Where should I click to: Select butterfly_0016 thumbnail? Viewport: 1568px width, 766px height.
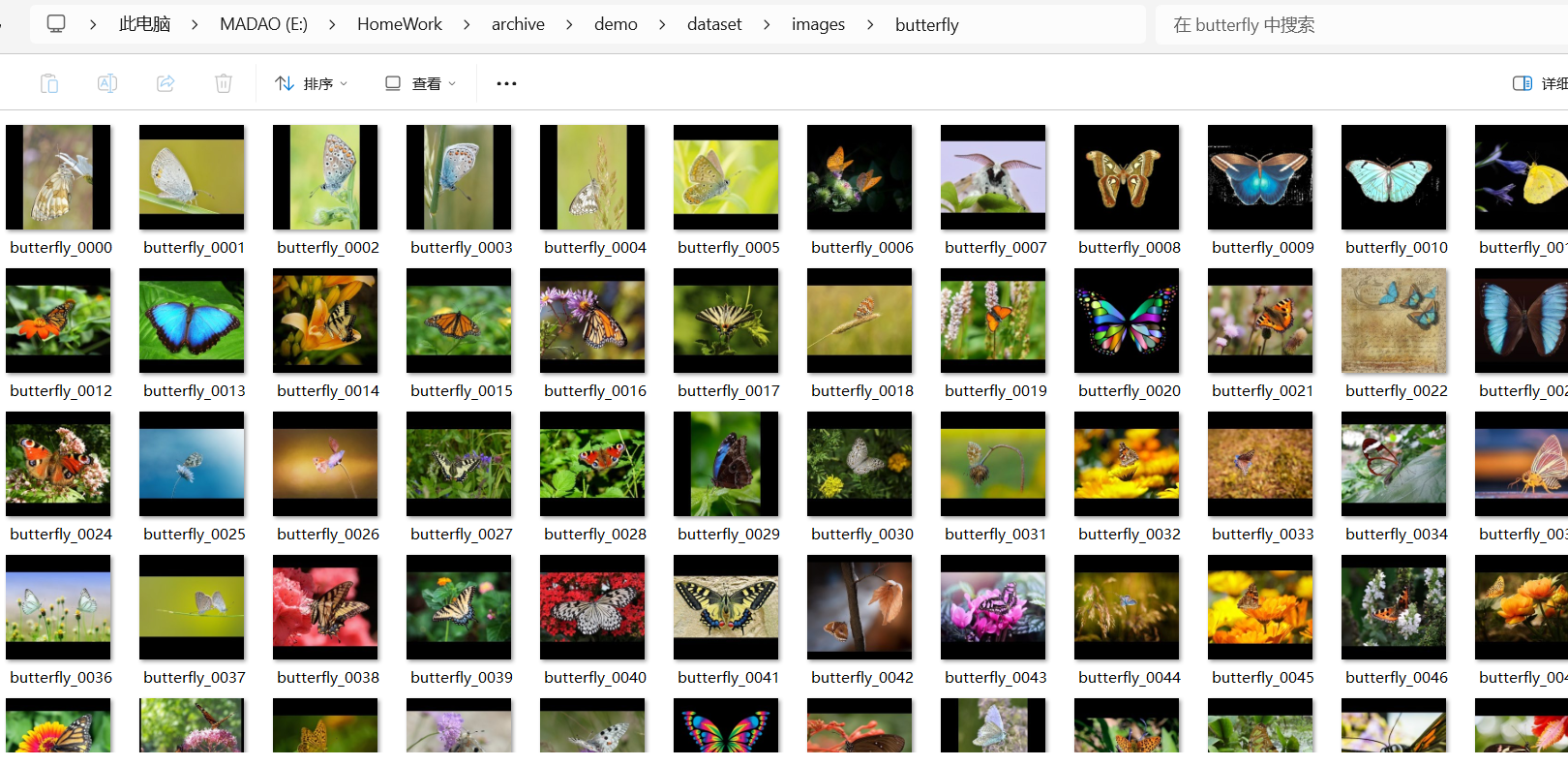coord(592,321)
